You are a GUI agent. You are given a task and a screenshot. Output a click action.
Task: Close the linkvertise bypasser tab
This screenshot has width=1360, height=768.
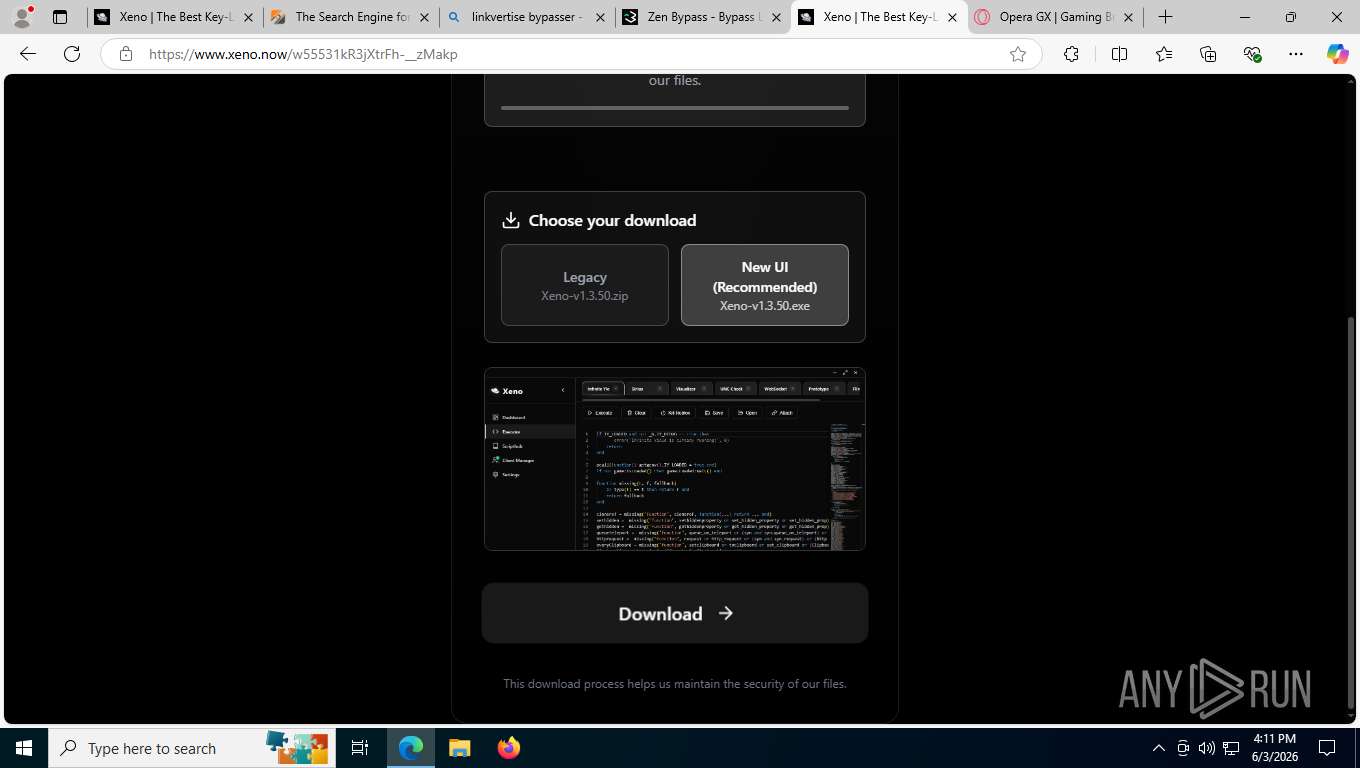tap(600, 17)
